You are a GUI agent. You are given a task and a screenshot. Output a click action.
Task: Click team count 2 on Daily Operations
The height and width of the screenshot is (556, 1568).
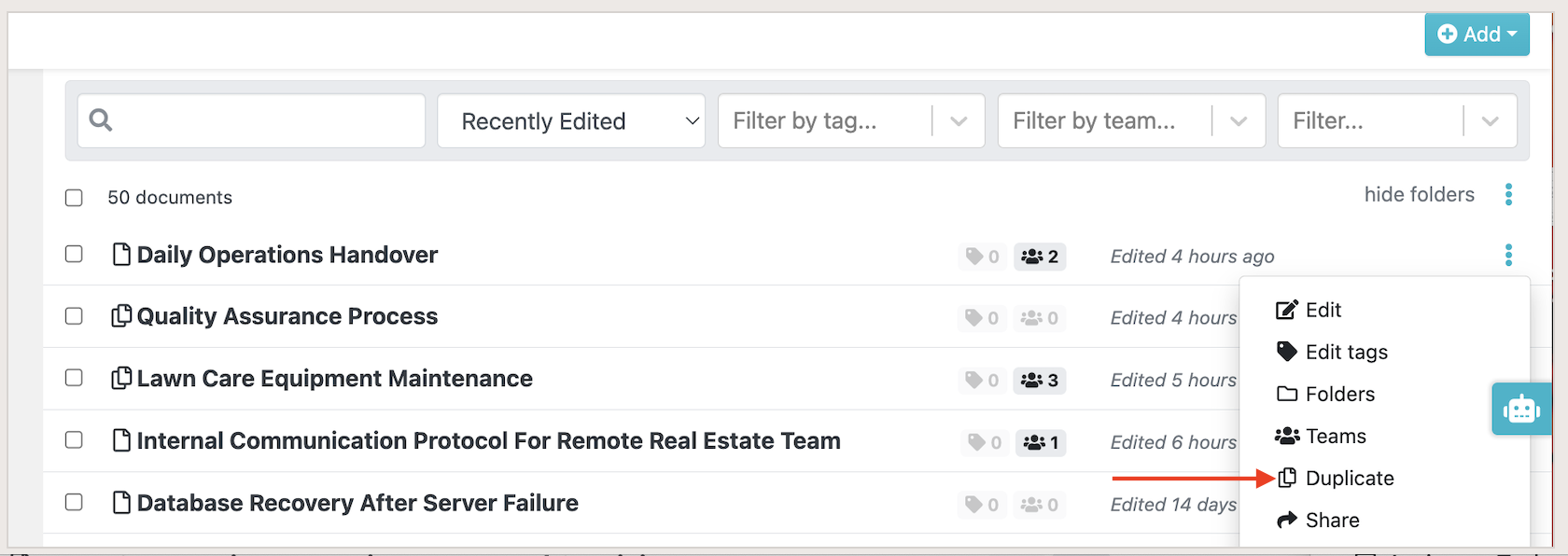coord(1040,257)
